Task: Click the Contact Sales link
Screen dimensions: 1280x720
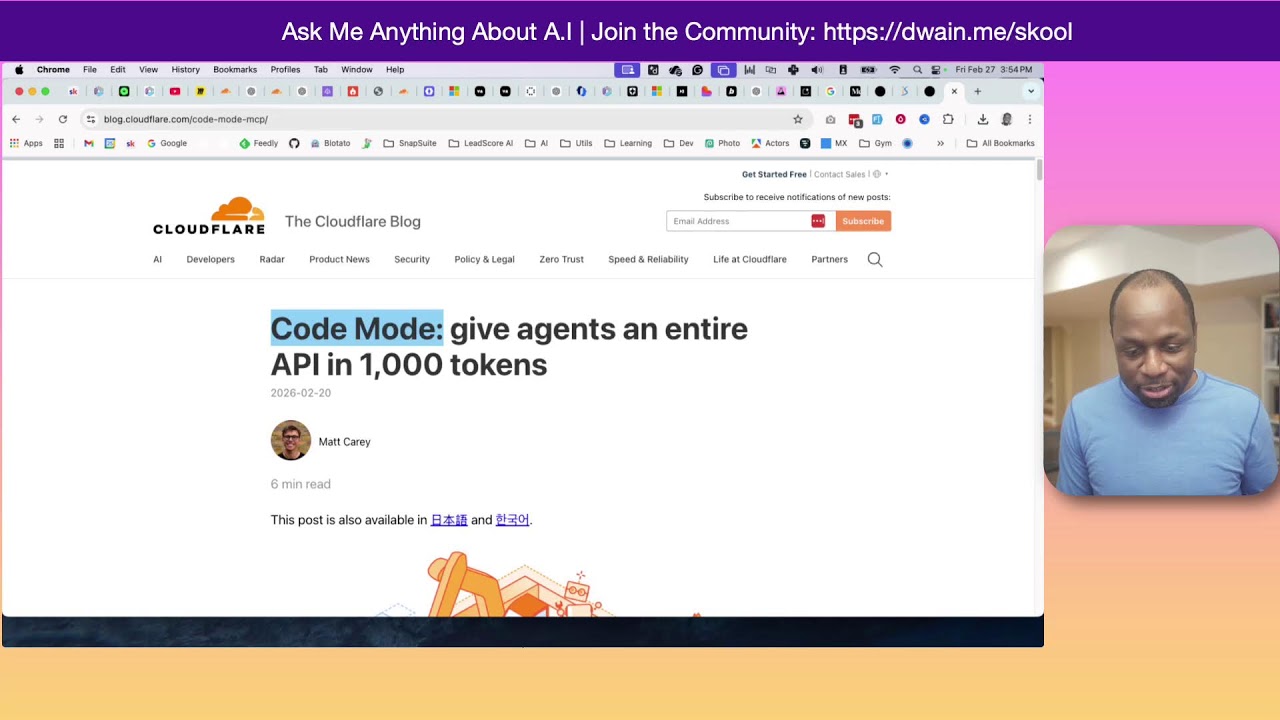Action: tap(840, 174)
